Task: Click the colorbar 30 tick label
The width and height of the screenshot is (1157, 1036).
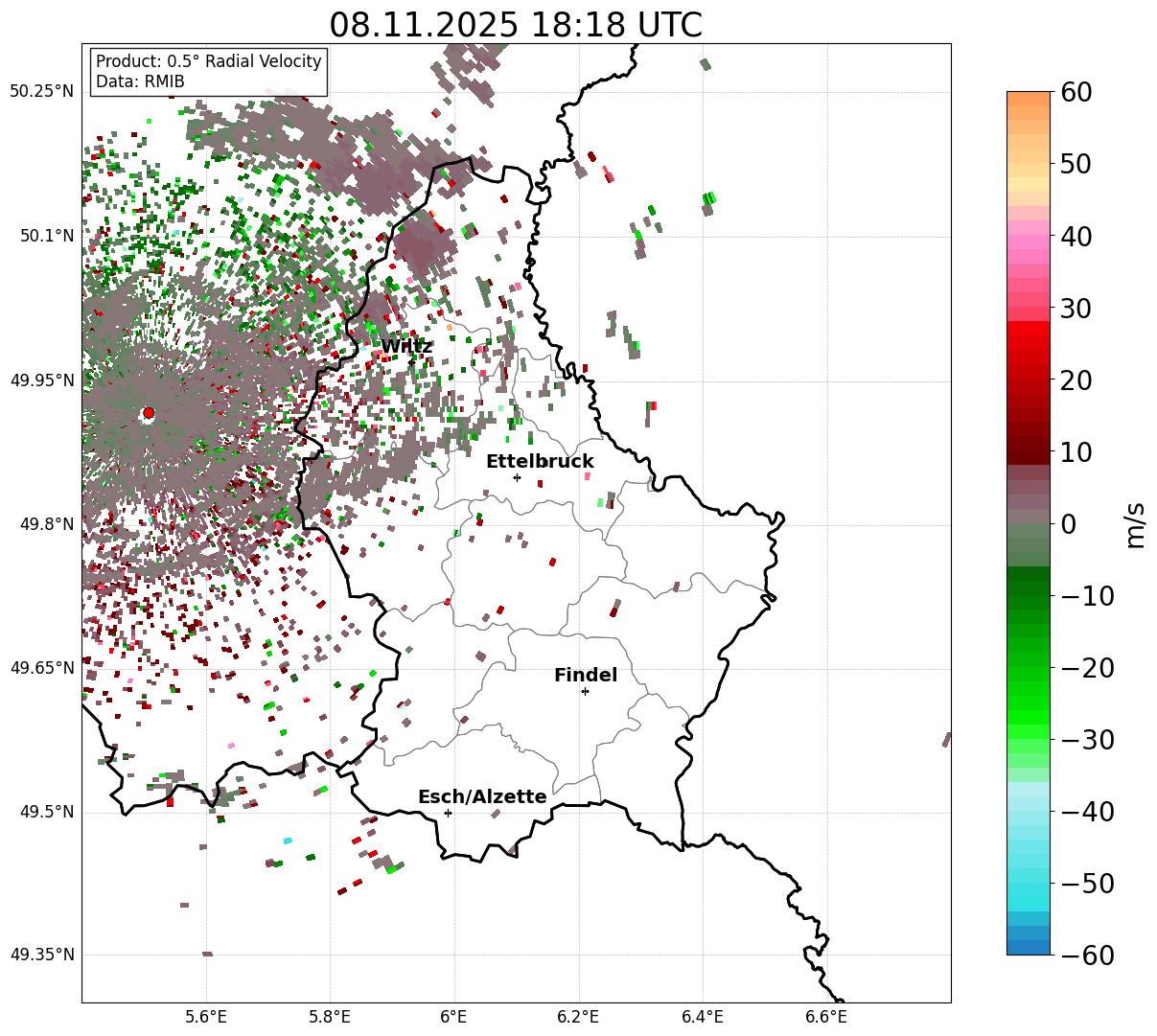Action: pos(1075,308)
